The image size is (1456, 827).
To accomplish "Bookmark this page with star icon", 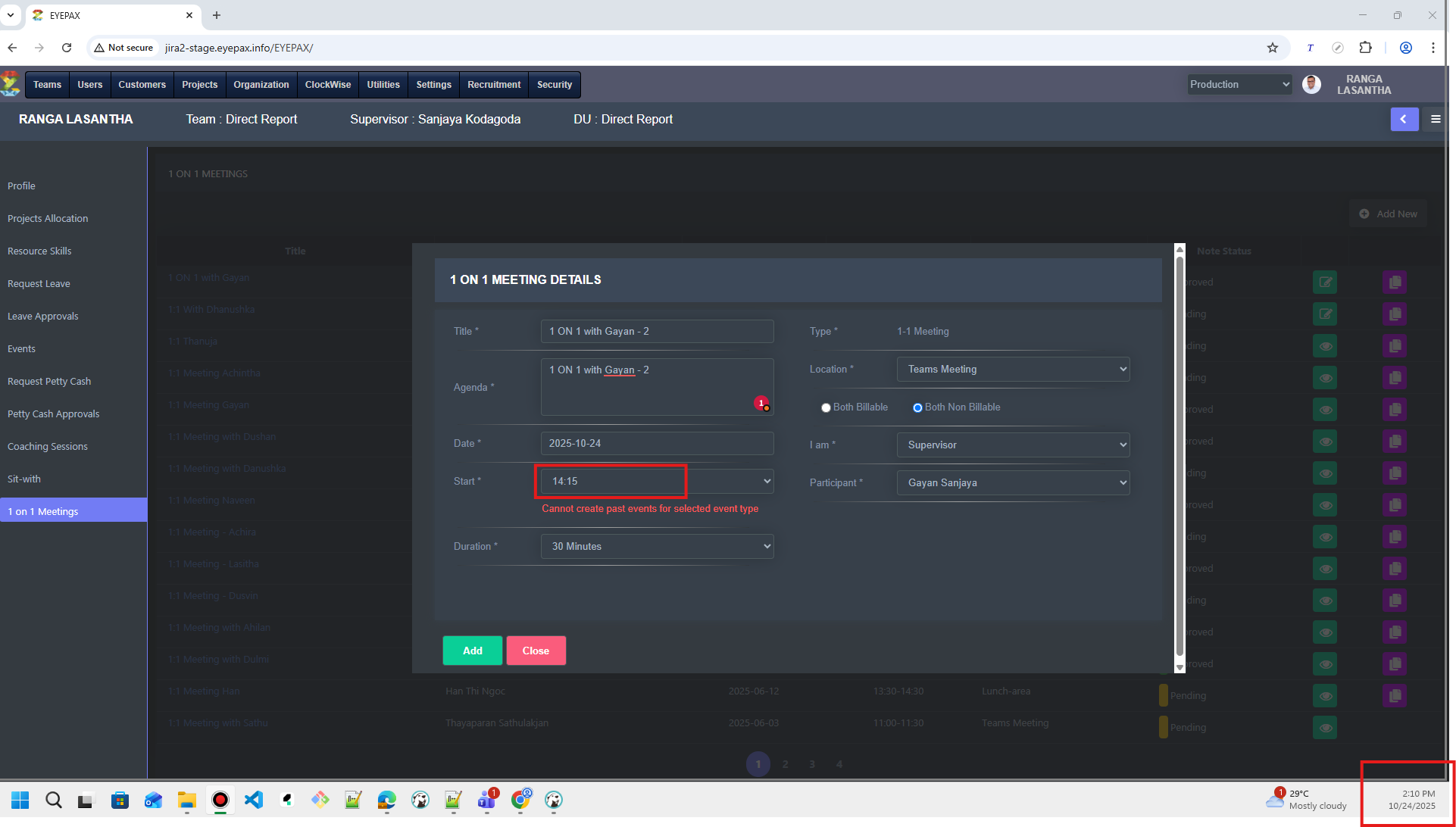I will (1273, 48).
